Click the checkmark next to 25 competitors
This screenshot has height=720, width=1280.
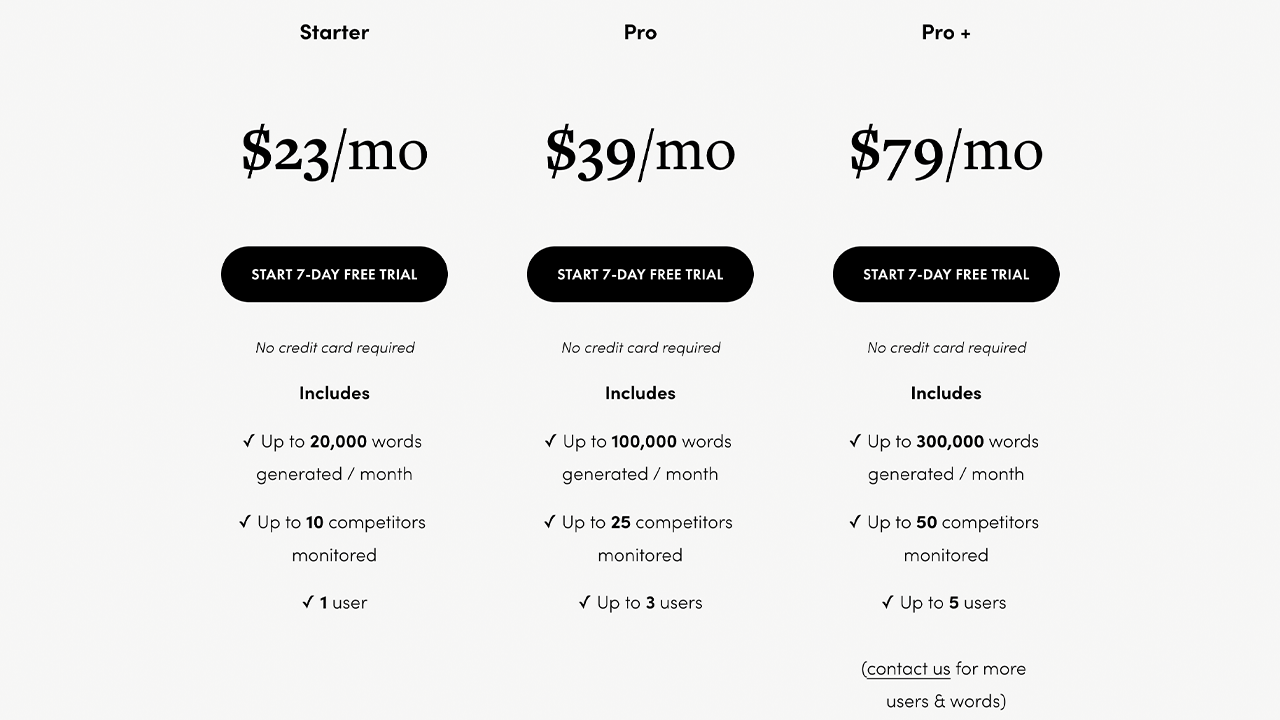tap(549, 522)
